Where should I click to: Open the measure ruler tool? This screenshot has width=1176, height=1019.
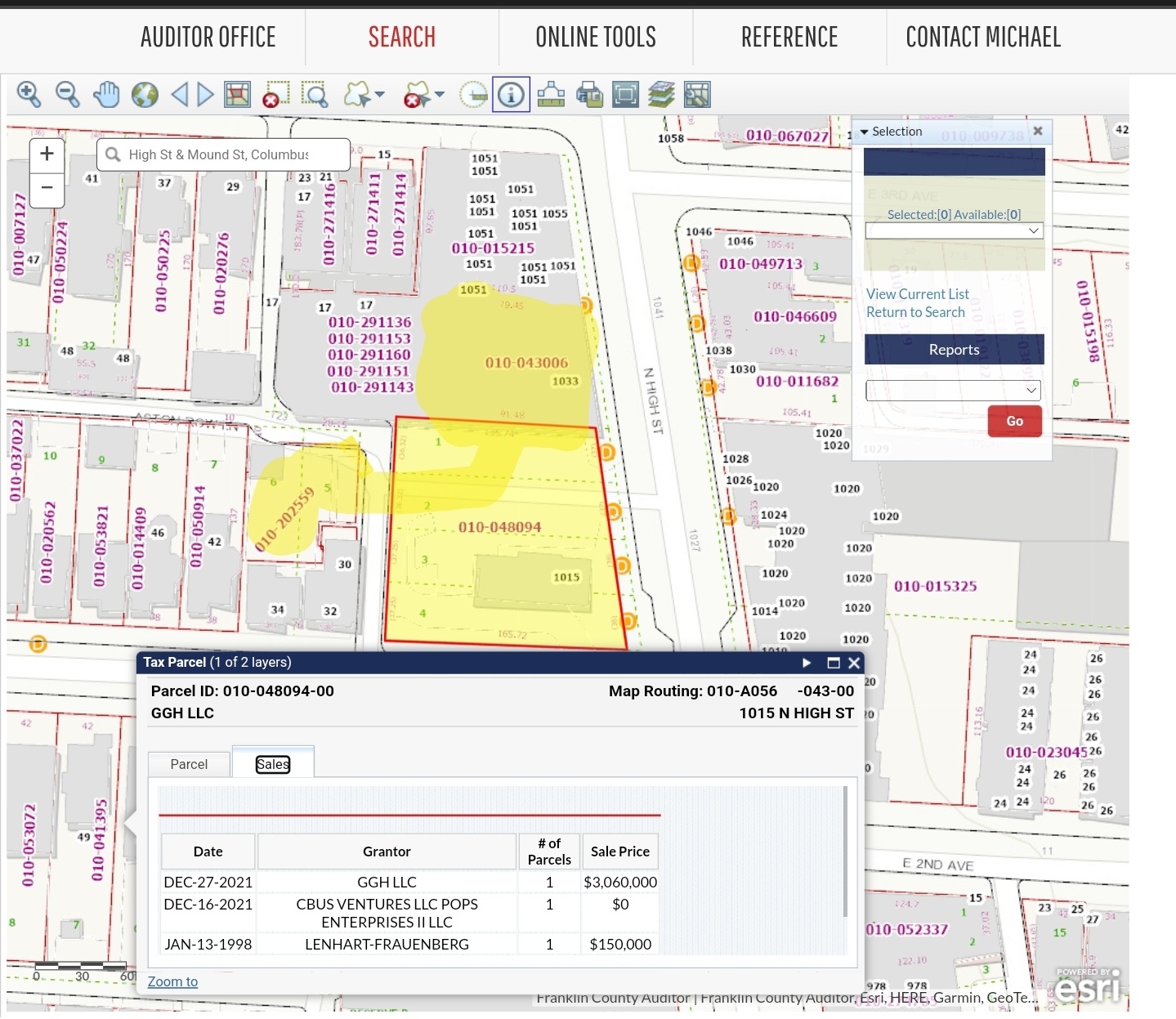tap(551, 95)
